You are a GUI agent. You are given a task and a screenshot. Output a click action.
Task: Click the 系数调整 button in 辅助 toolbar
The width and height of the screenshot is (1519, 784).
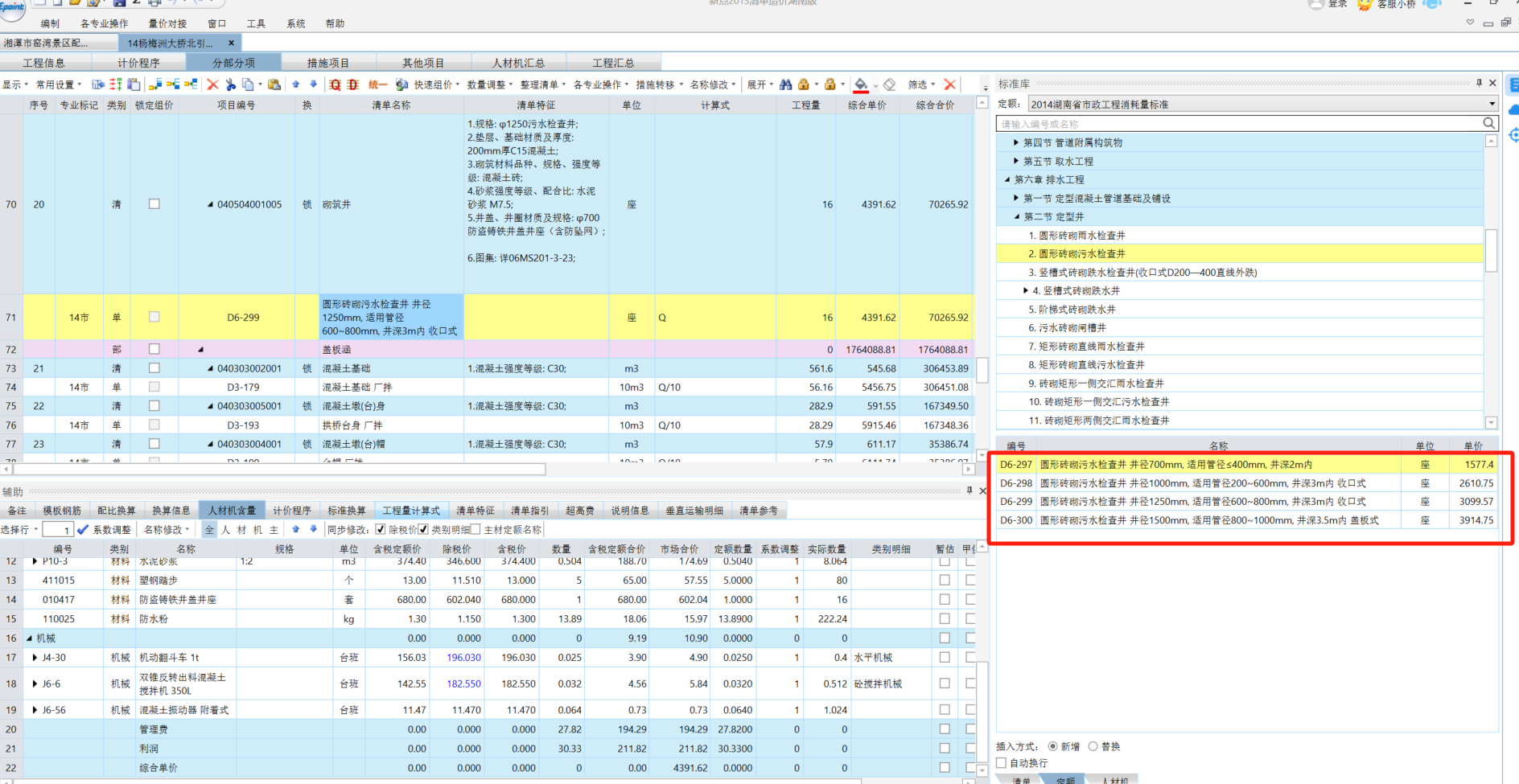(112, 529)
